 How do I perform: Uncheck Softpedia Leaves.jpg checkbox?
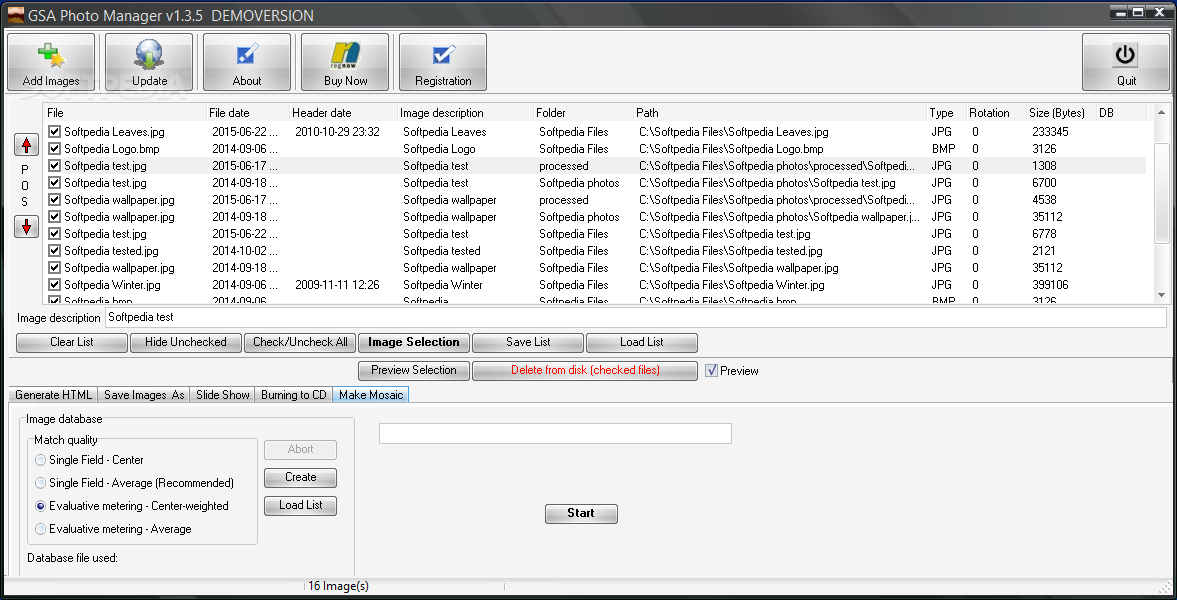(x=54, y=131)
